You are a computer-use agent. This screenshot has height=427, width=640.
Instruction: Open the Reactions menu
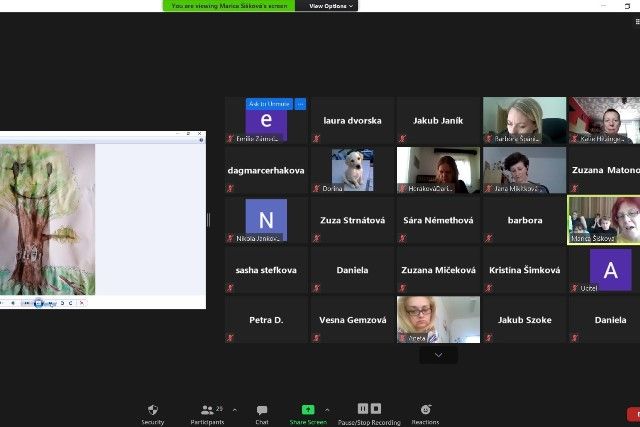pos(425,410)
